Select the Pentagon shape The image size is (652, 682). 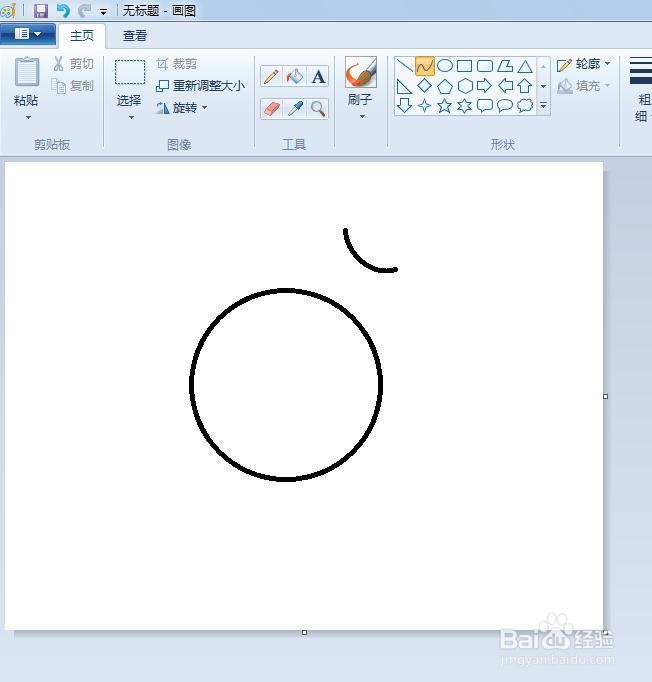click(445, 86)
